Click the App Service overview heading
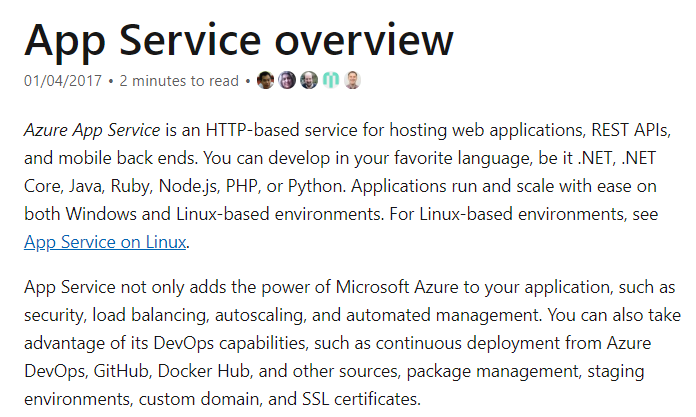The height and width of the screenshot is (417, 696). point(239,41)
